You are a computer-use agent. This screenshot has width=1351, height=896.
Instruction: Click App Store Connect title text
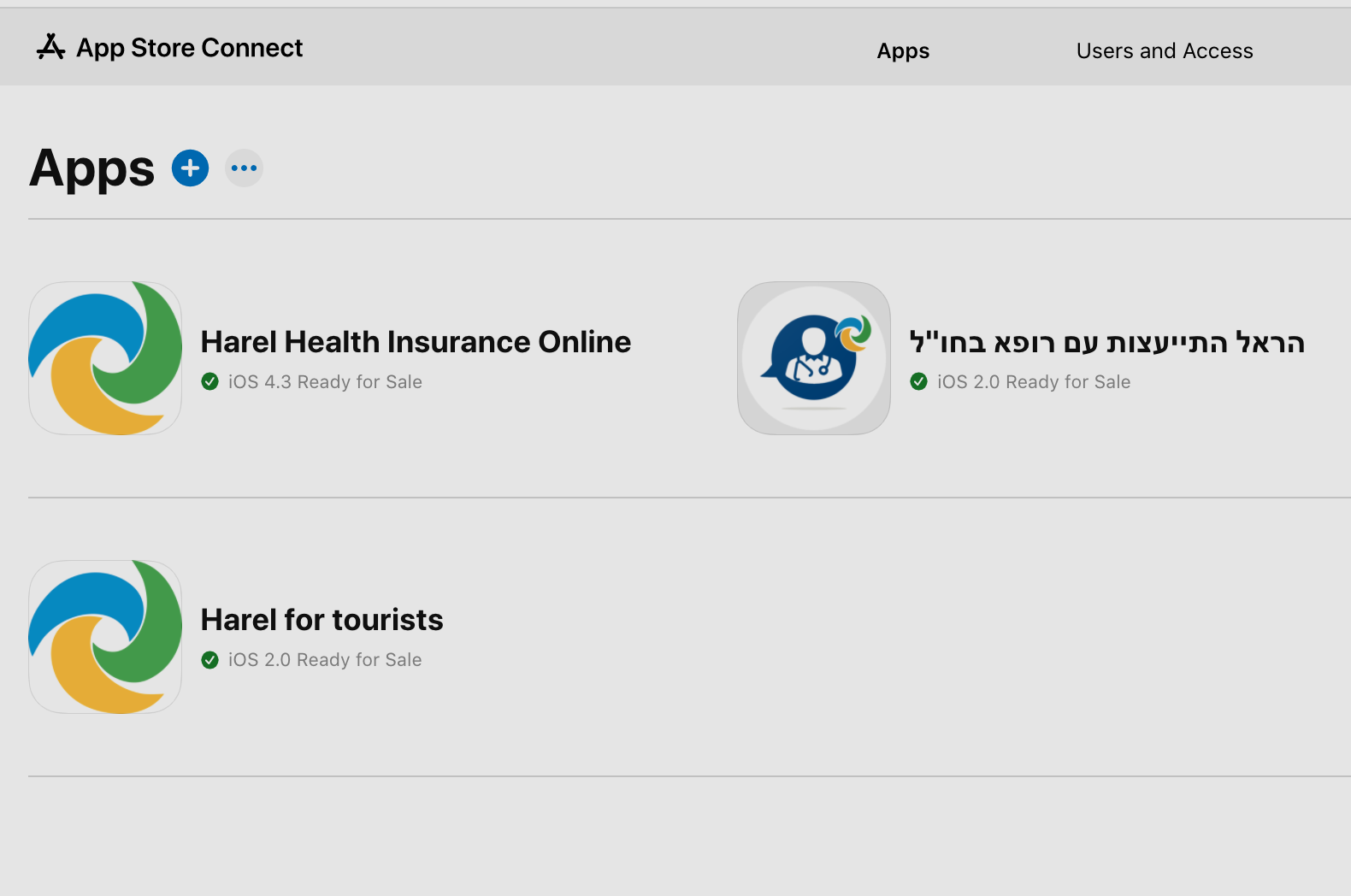pos(190,48)
